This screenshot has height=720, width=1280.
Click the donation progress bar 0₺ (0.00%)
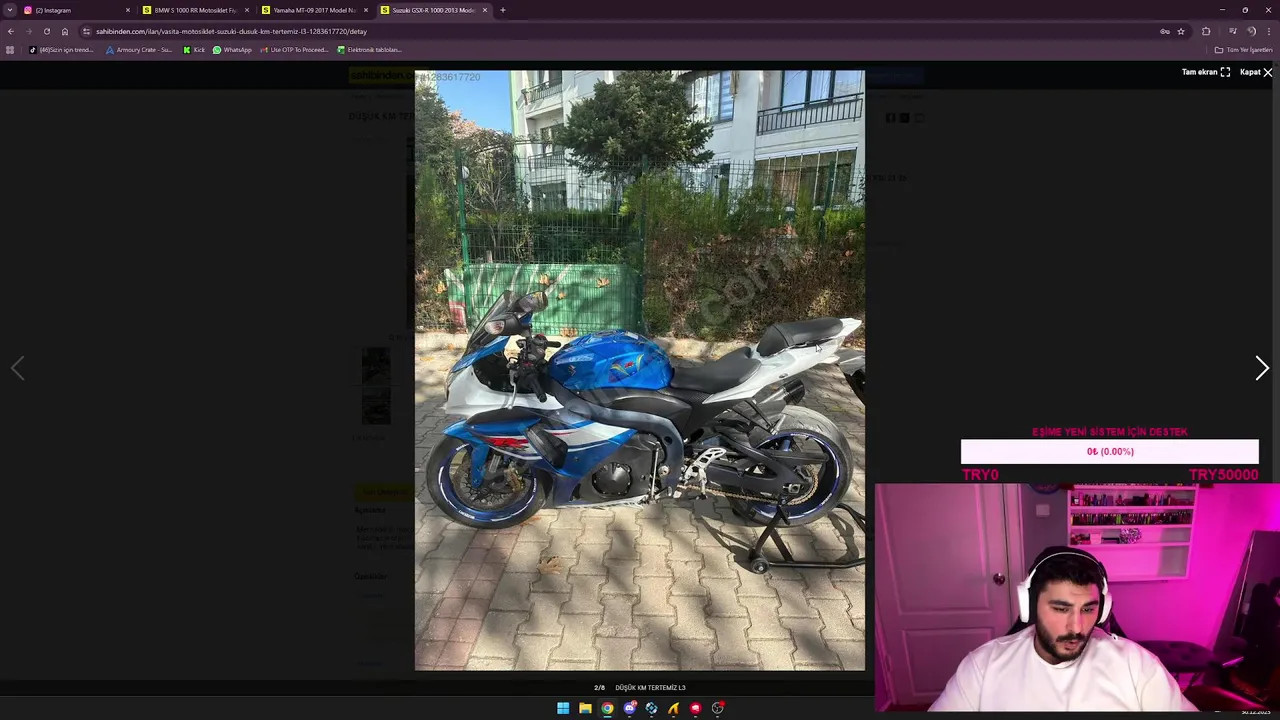click(x=1110, y=452)
